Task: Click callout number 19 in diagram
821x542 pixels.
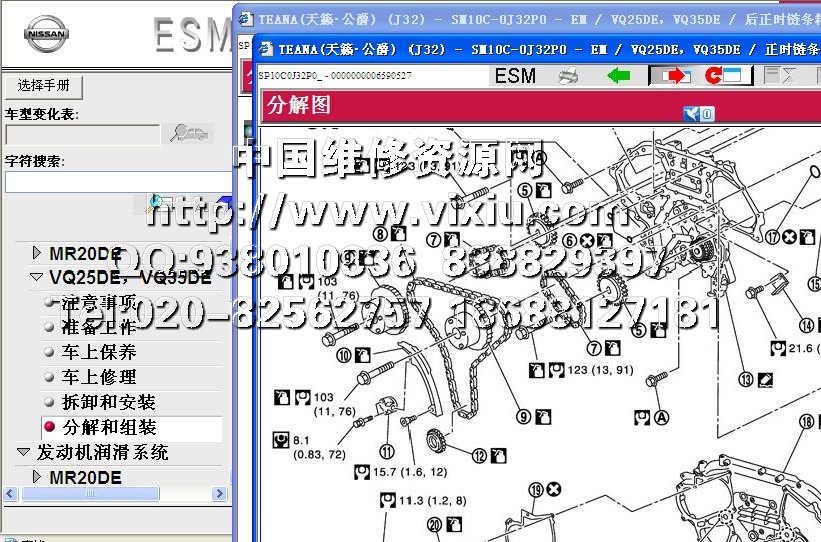Action: tap(536, 490)
